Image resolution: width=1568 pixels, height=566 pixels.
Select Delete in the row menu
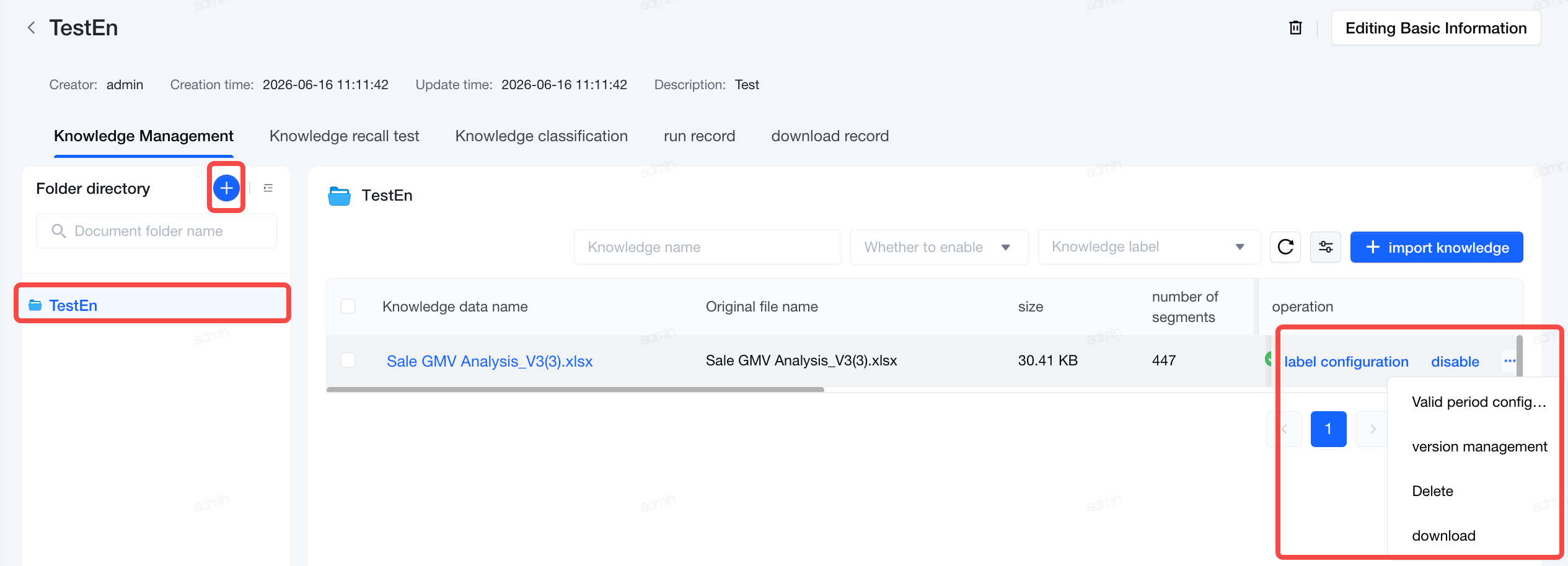[x=1432, y=491]
